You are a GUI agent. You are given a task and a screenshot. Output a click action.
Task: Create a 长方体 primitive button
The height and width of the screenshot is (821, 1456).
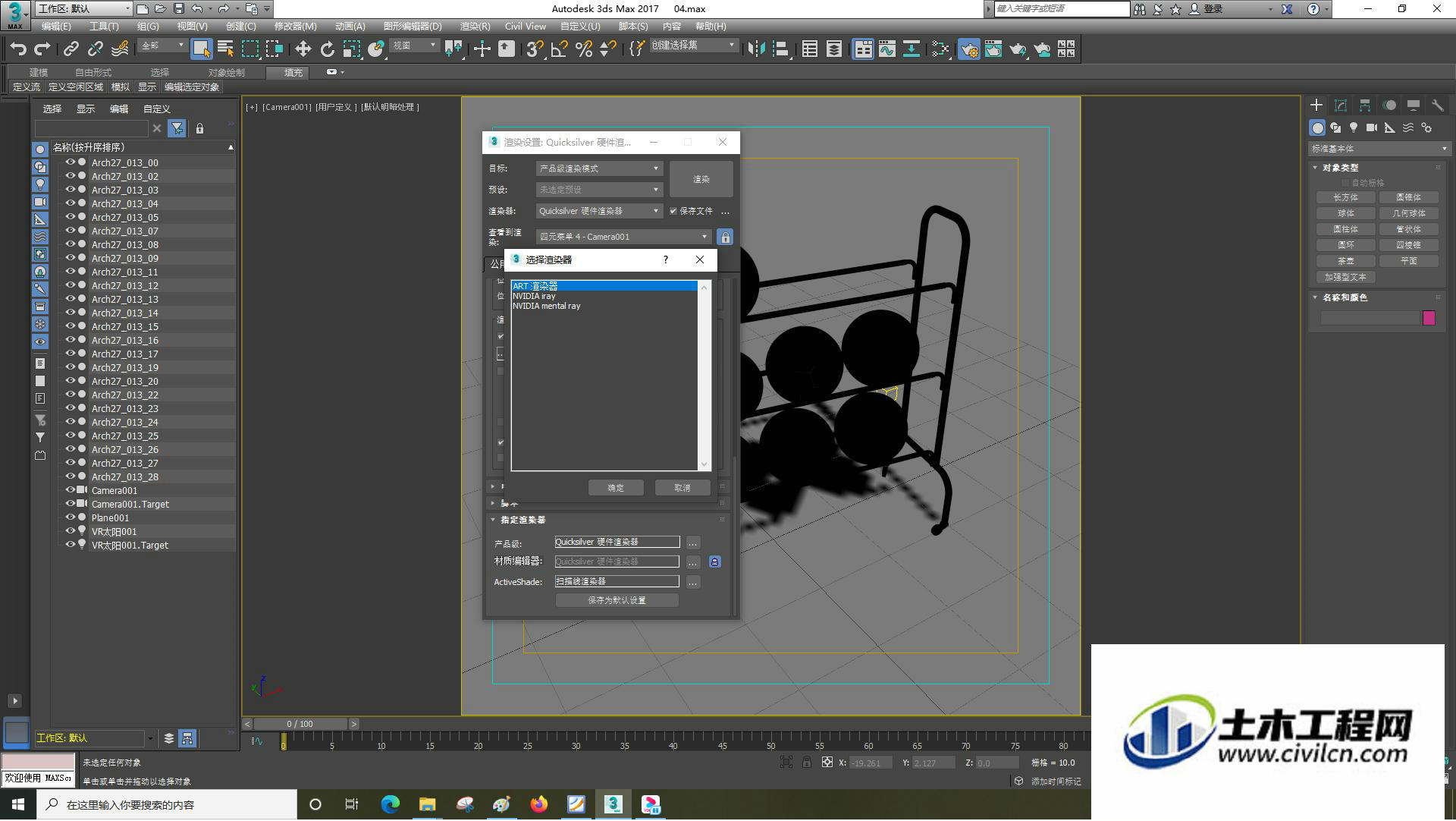[x=1346, y=197]
